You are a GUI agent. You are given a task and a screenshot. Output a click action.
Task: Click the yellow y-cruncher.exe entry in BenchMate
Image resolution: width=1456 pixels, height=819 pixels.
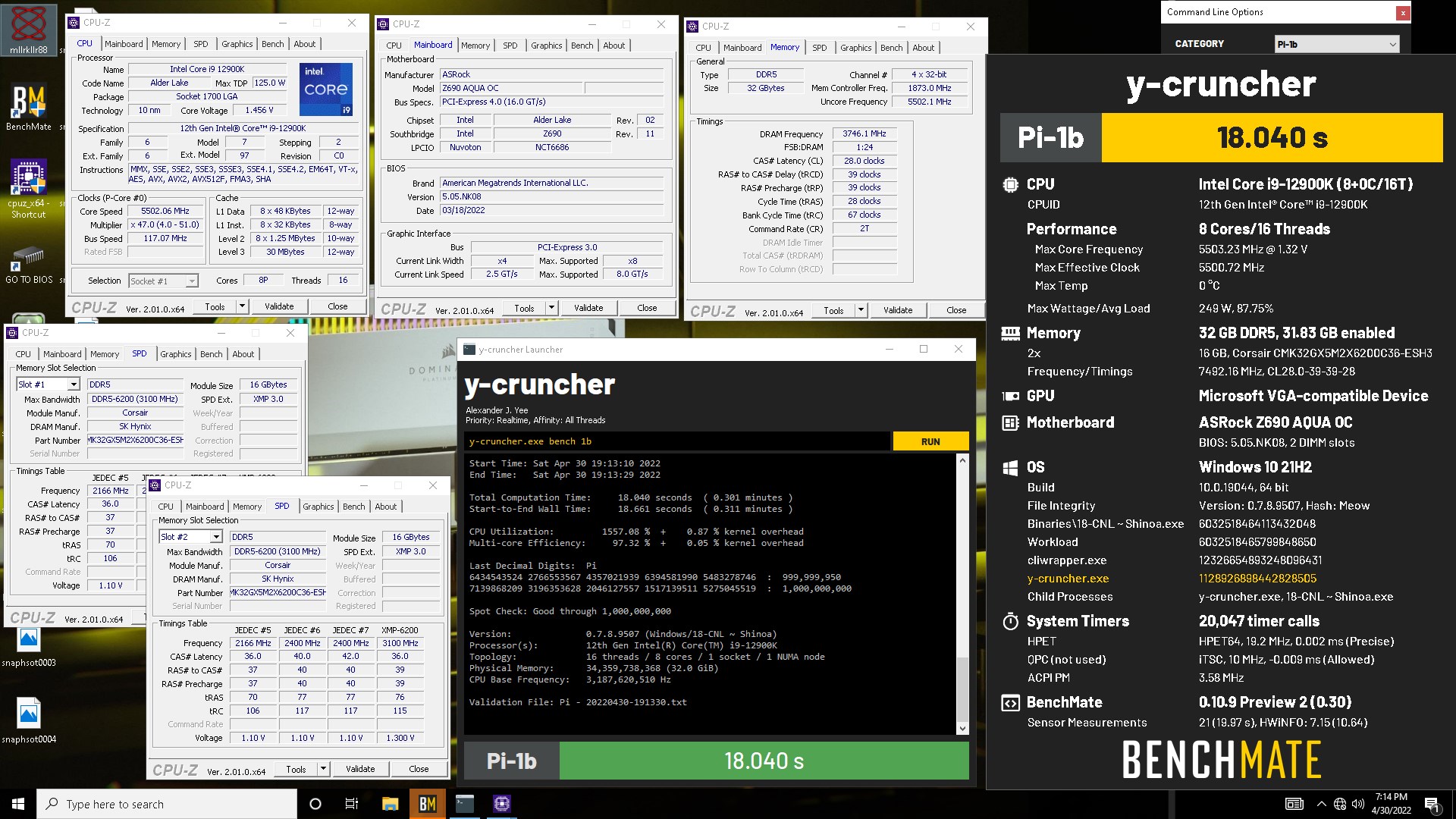tap(1068, 579)
